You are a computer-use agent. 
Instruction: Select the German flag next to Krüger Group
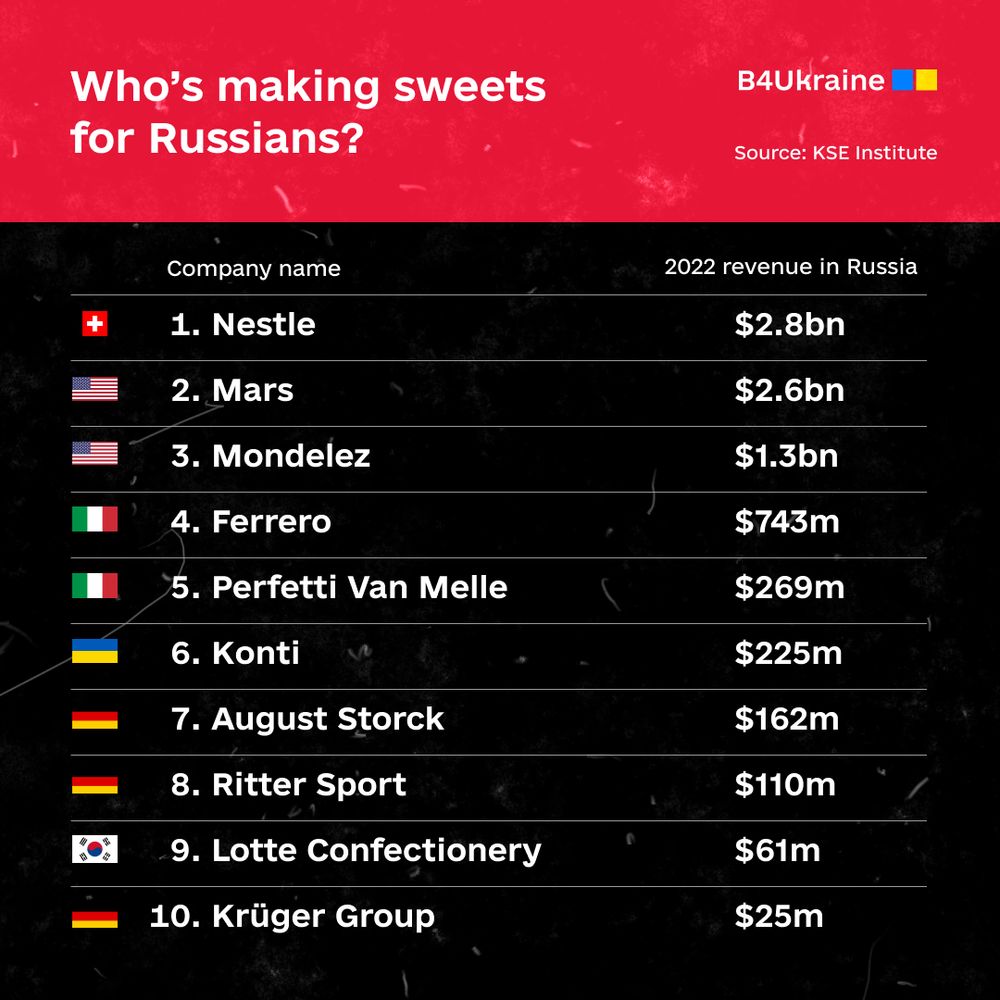pos(95,917)
